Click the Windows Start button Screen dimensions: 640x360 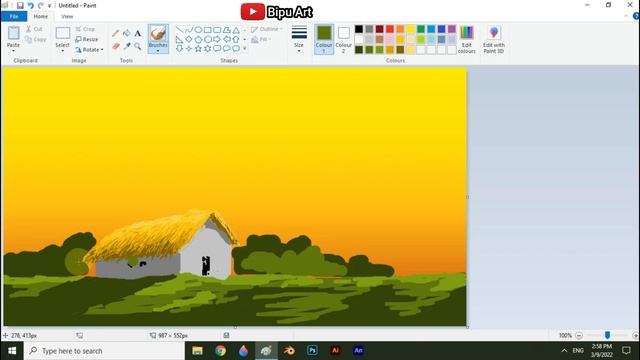12,351
